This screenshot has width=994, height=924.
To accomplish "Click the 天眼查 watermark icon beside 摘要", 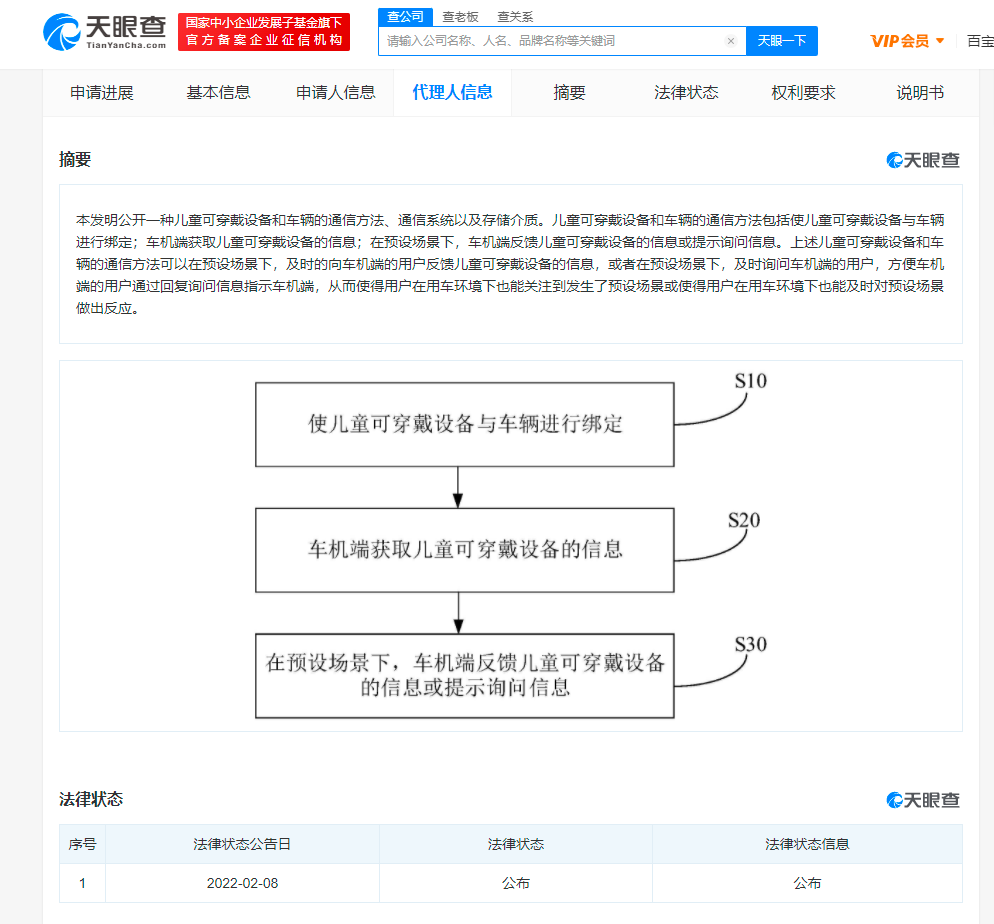I will [893, 159].
